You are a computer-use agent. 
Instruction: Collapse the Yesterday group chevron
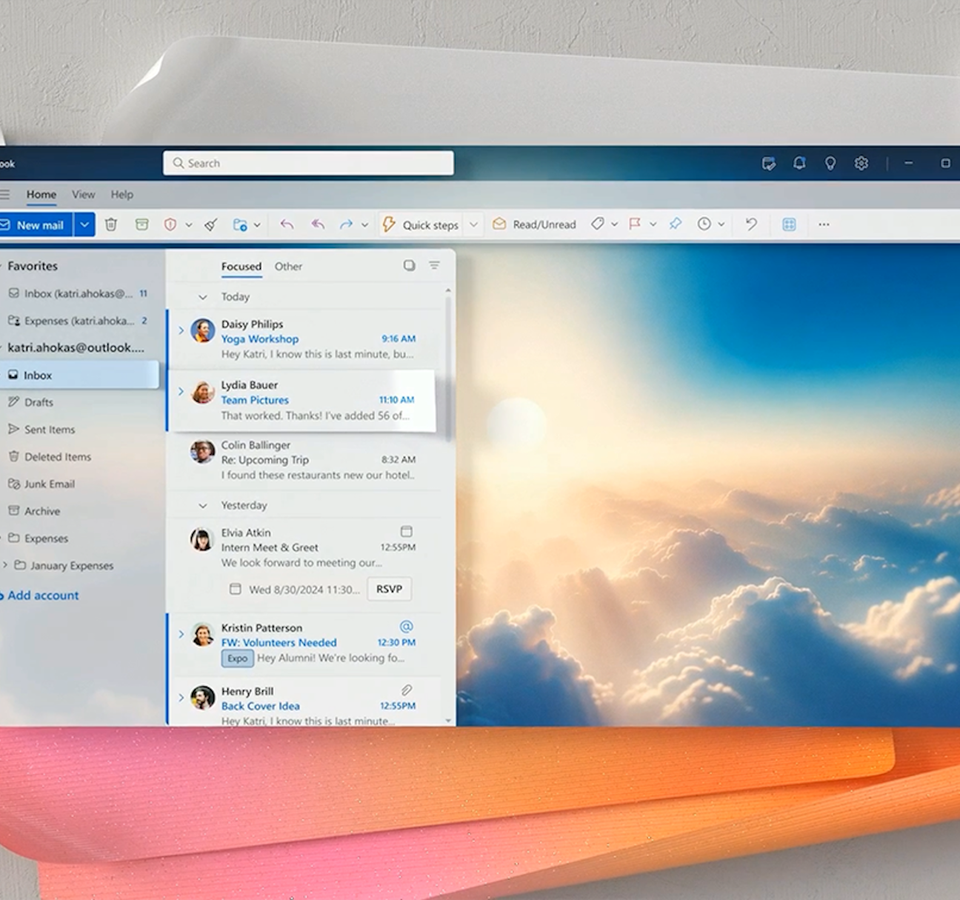tap(203, 506)
